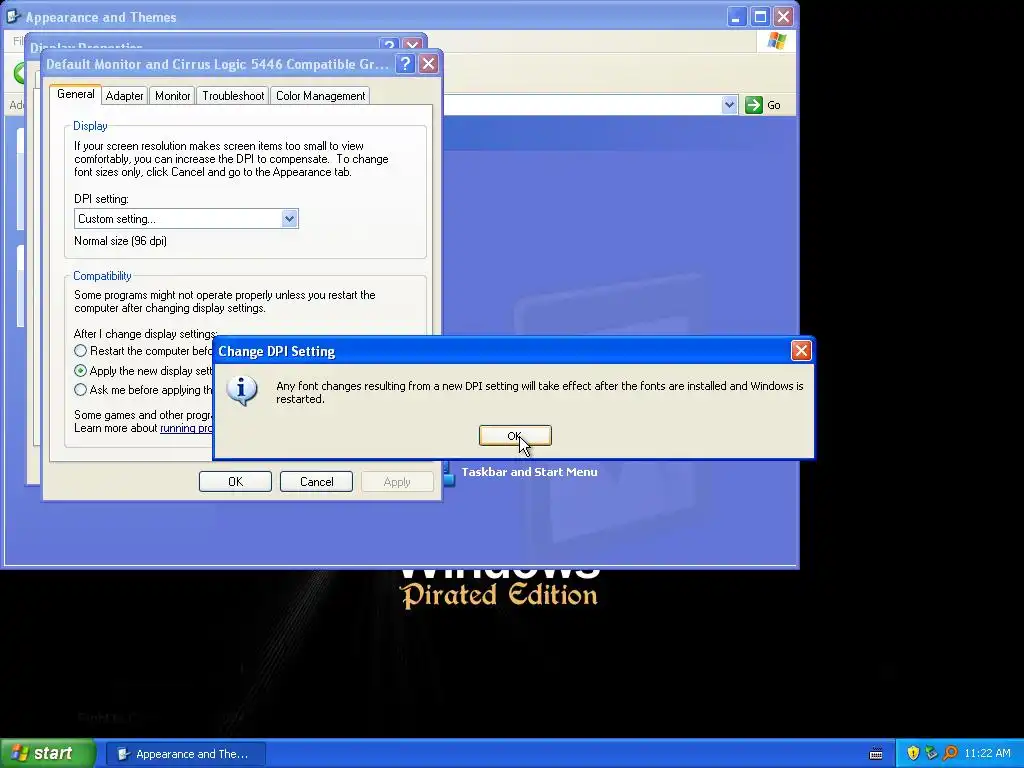Select the General tab
1024x768 pixels.
click(76, 94)
